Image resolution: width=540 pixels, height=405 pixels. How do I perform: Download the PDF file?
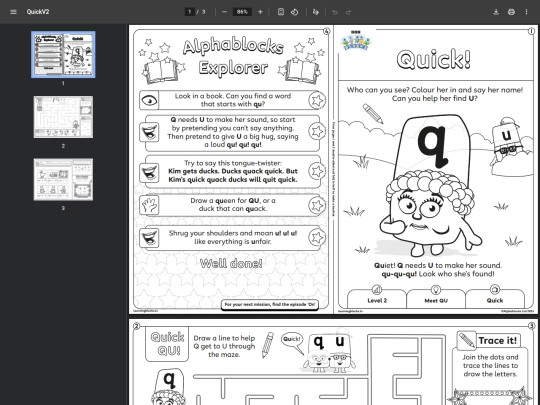coord(496,12)
